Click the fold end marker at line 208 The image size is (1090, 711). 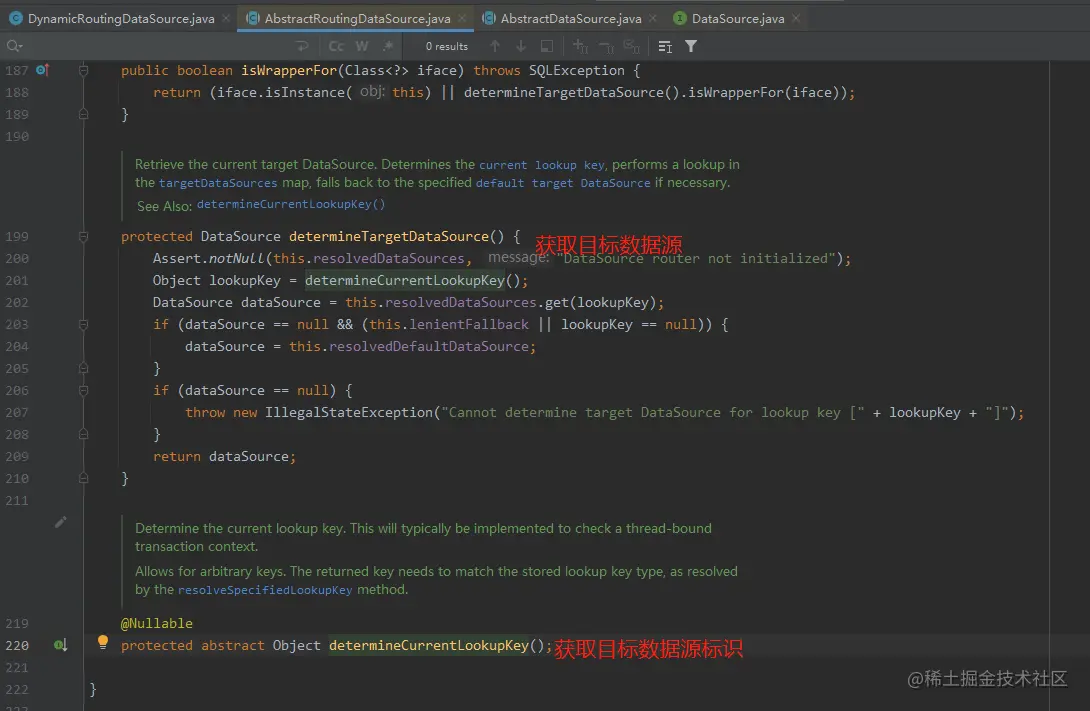pos(83,434)
